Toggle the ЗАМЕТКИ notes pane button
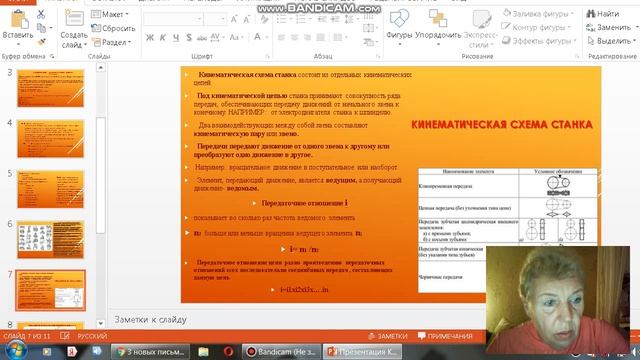Image resolution: width=640 pixels, height=360 pixels. coord(388,336)
